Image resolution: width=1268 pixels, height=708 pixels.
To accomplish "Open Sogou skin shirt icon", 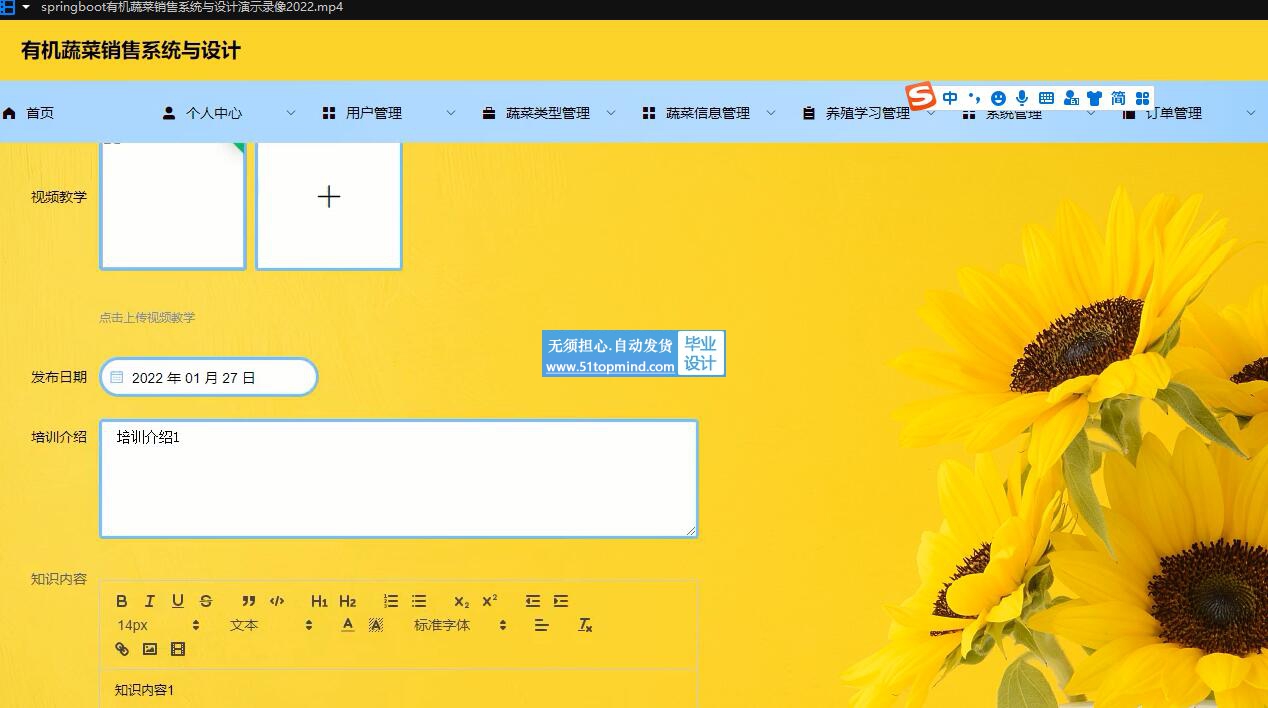I will 1094,98.
